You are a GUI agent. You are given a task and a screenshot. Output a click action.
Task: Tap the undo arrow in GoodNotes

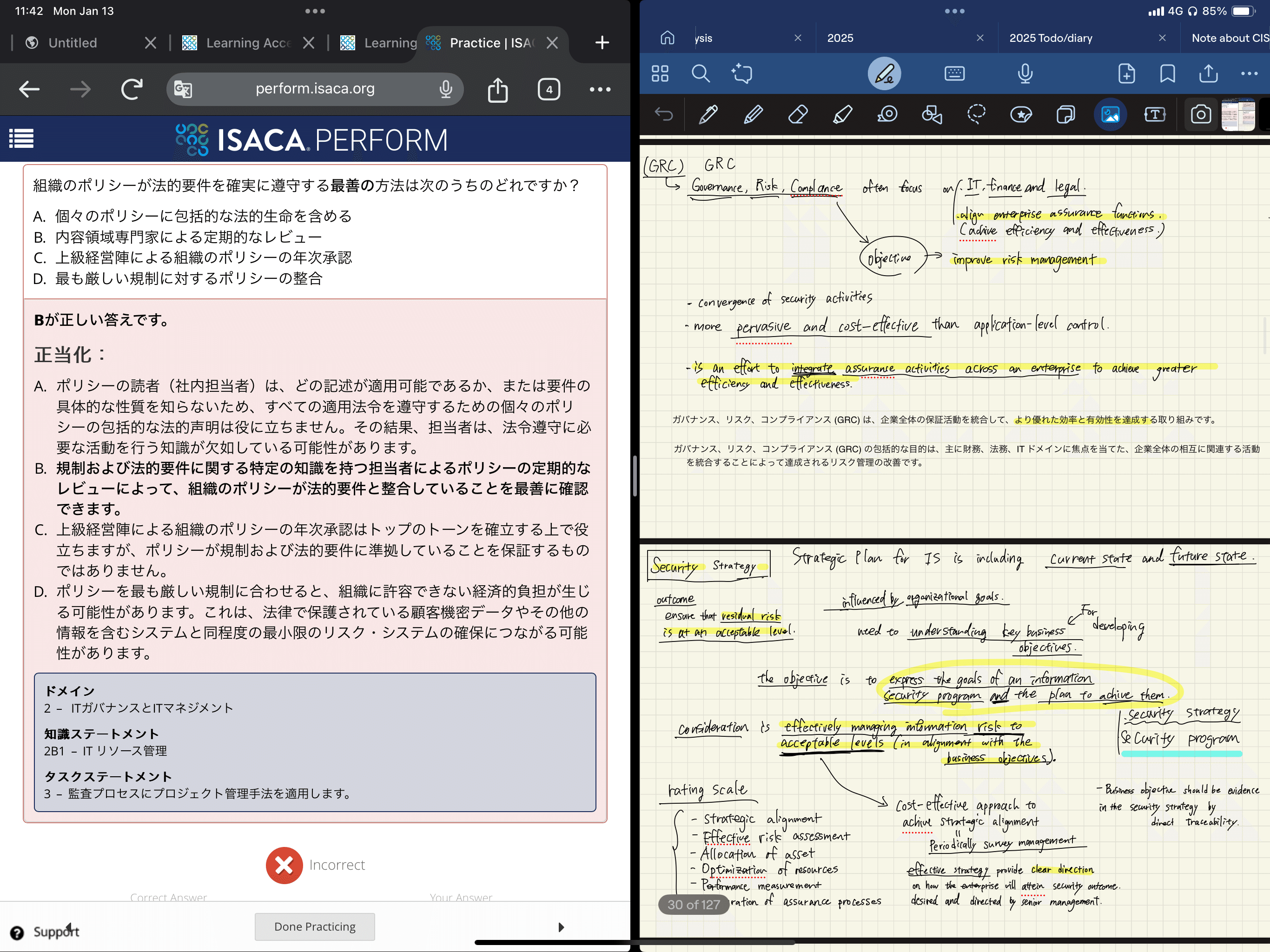tap(664, 114)
